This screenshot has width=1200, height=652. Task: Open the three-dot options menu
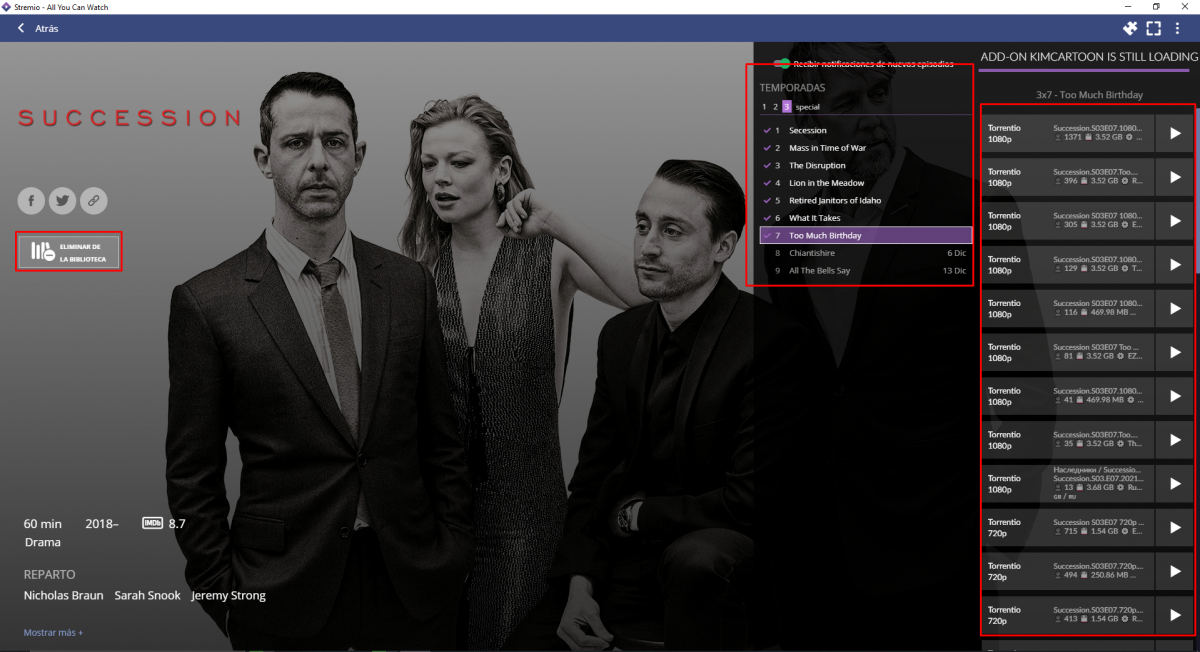coord(1178,28)
